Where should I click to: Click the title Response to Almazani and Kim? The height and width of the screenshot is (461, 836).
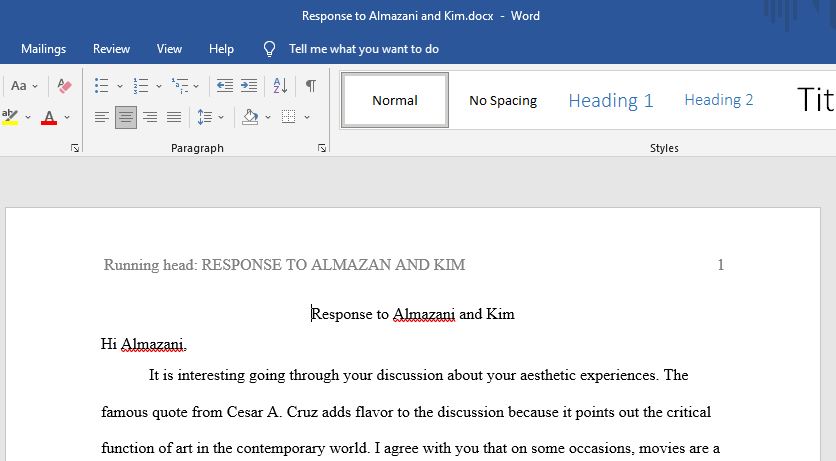(413, 314)
